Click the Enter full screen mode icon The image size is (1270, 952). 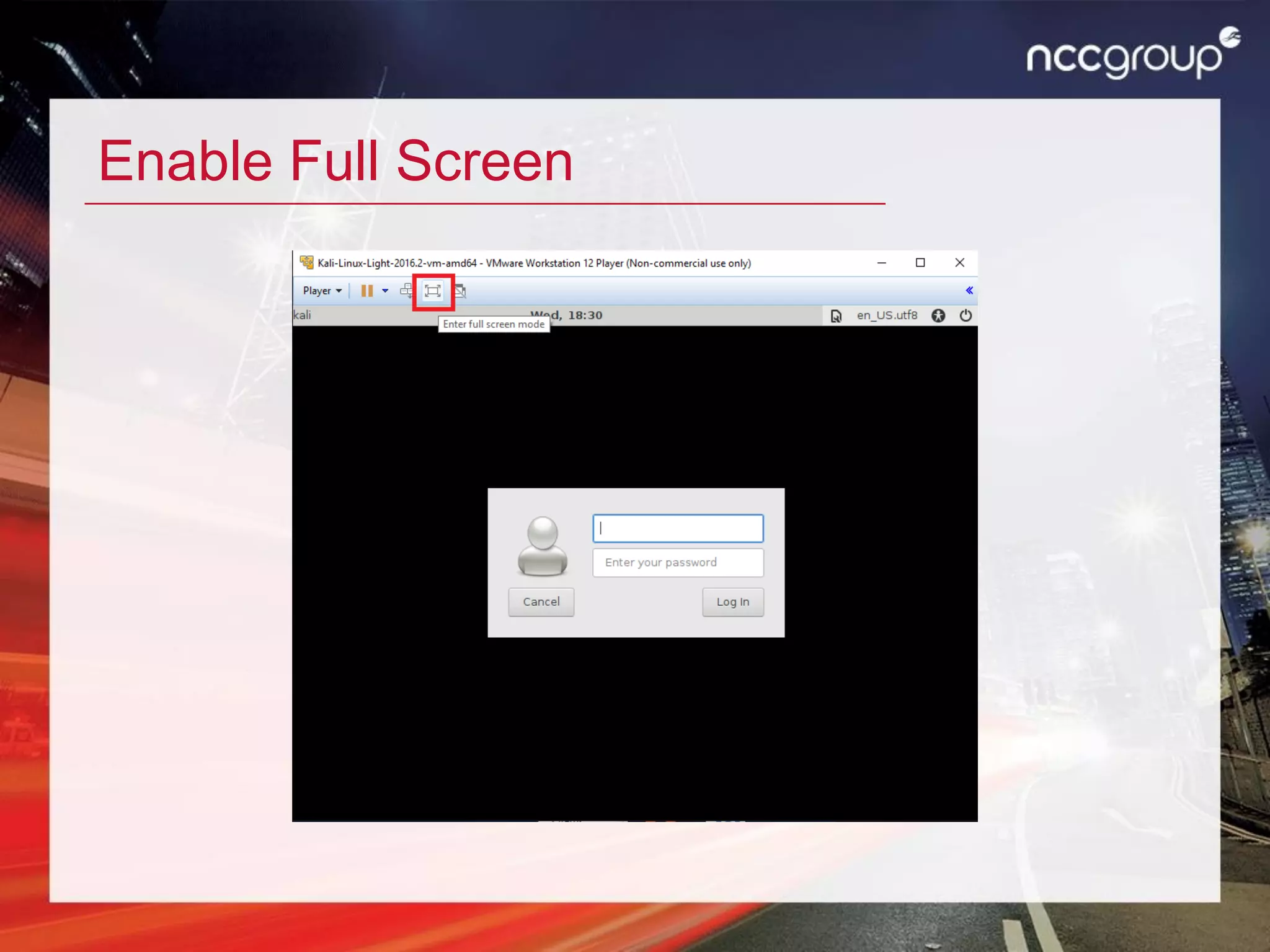[x=433, y=291]
